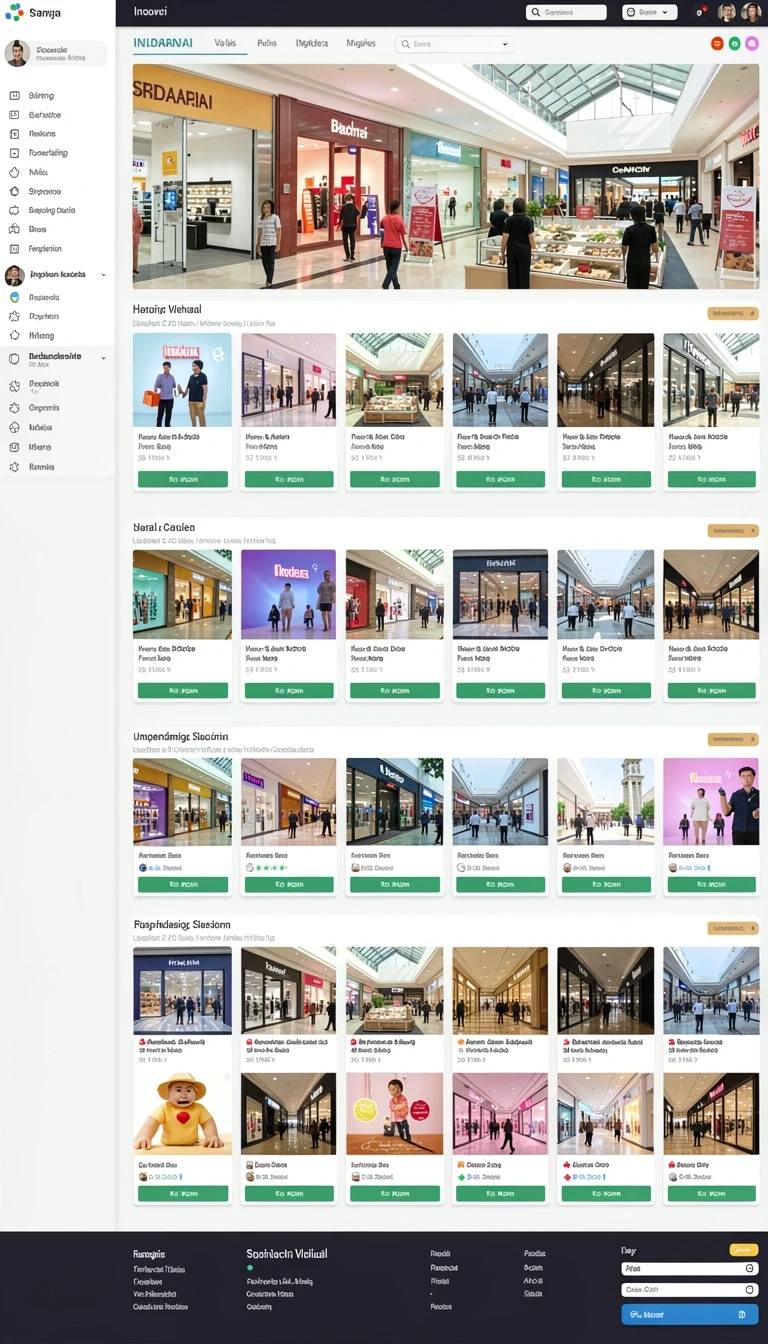This screenshot has height=1344, width=768.
Task: Select the 'INLDARNAI' tab
Action: pyautogui.click(x=163, y=44)
